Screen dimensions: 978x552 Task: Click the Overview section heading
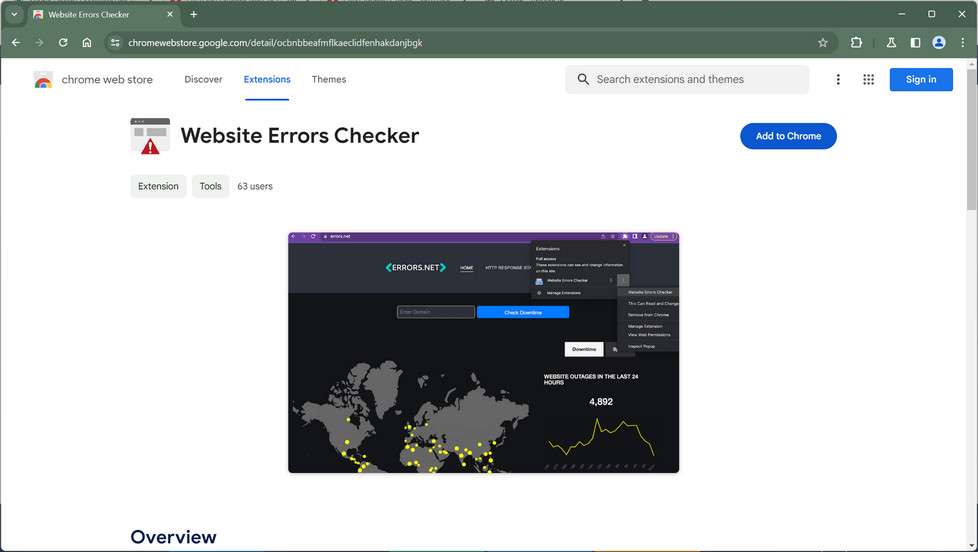pos(173,537)
